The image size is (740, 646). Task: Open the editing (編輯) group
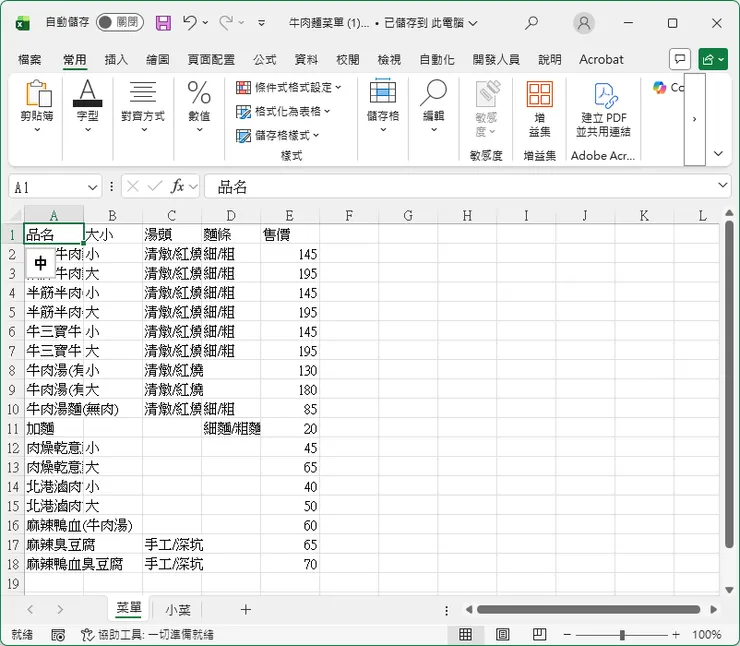click(x=433, y=106)
